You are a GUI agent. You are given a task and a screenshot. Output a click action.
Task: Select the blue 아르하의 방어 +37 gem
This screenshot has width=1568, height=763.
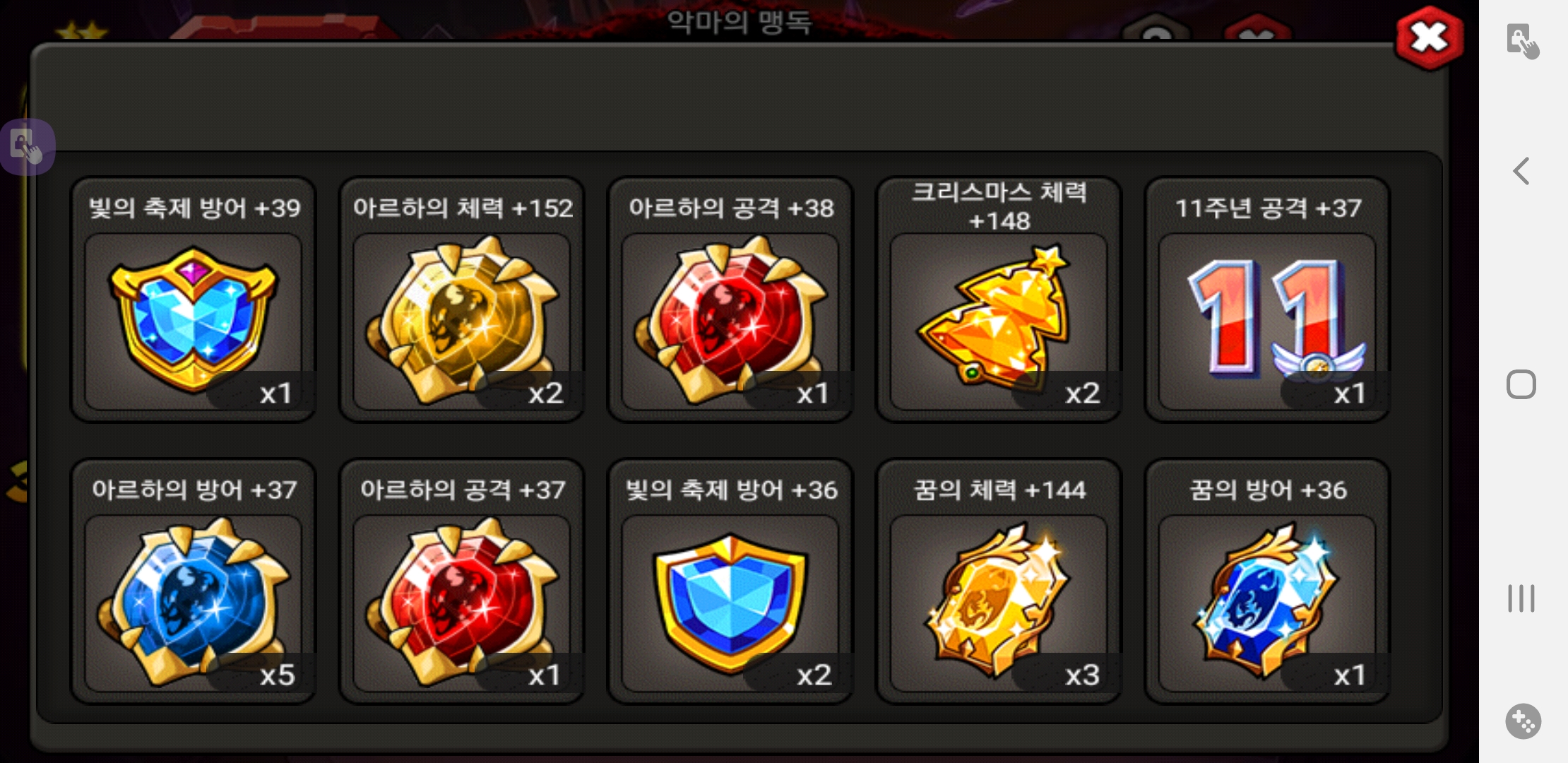coord(193,603)
